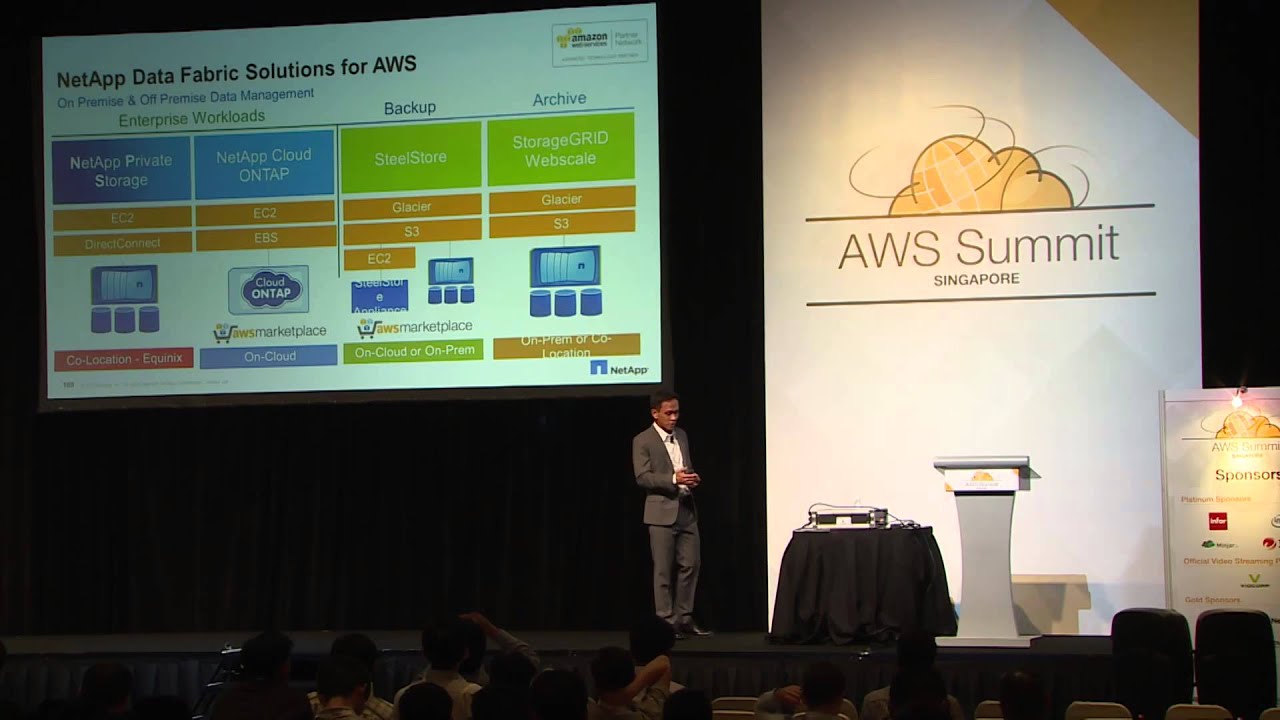Screen dimensions: 1280x720
Task: Click the blue On-Cloud label
Action: [x=268, y=356]
